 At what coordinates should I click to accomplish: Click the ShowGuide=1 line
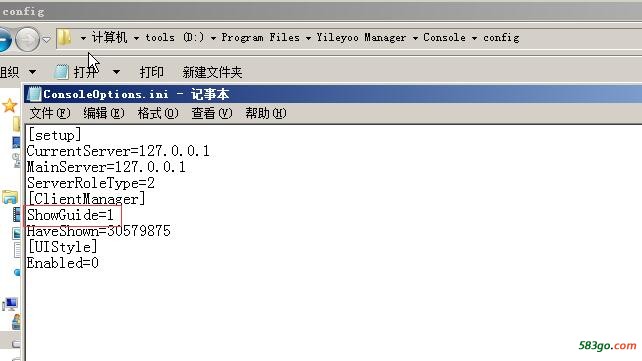(70, 215)
